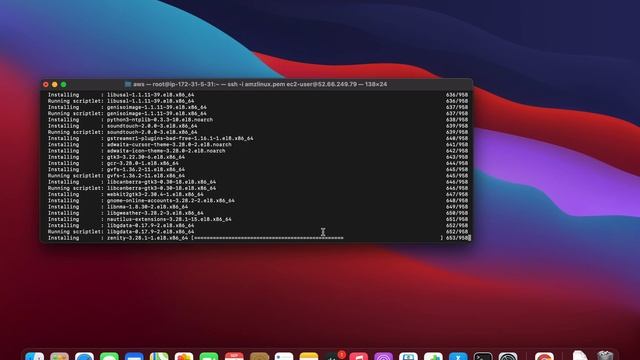
Task: Open the Trash in the Dock
Action: [x=605, y=356]
